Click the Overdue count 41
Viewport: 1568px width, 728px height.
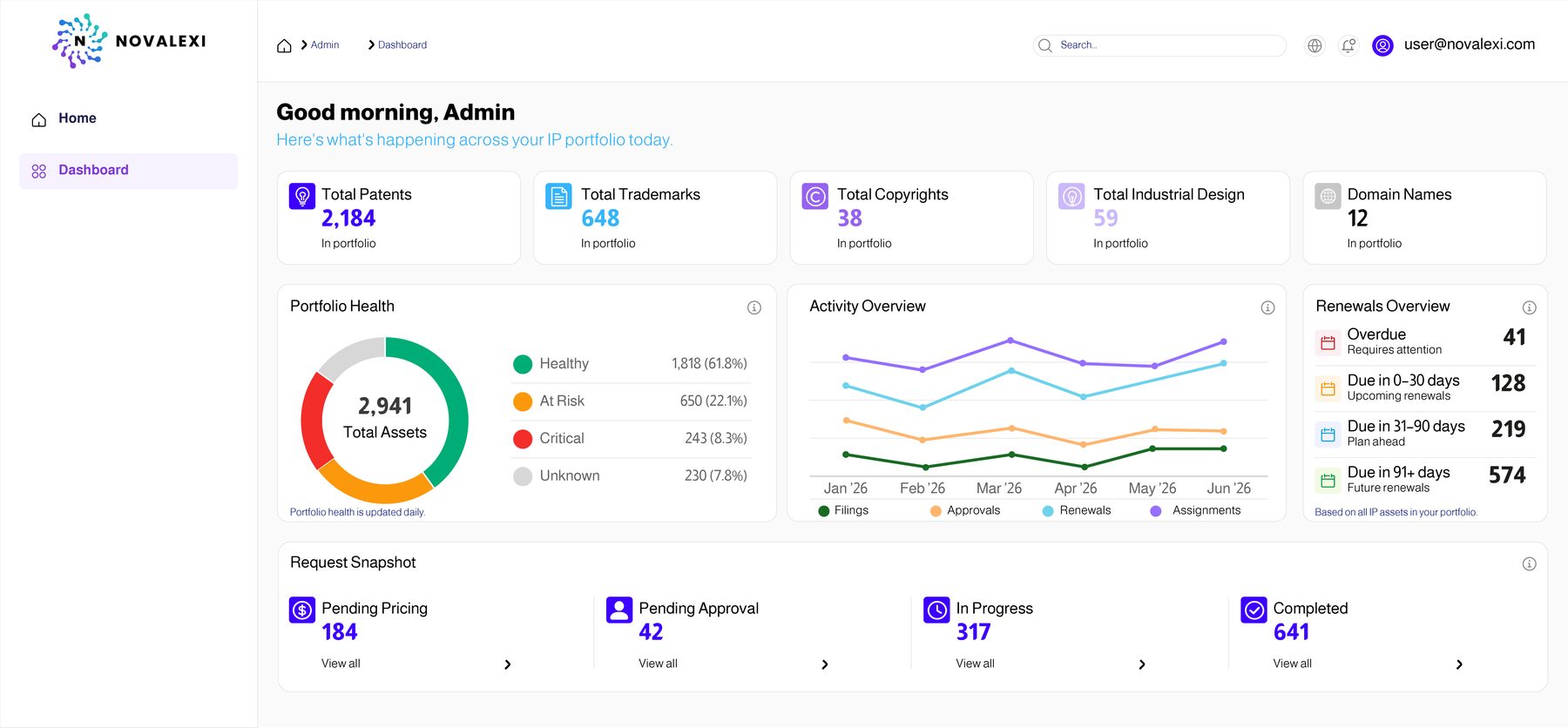click(x=1514, y=337)
